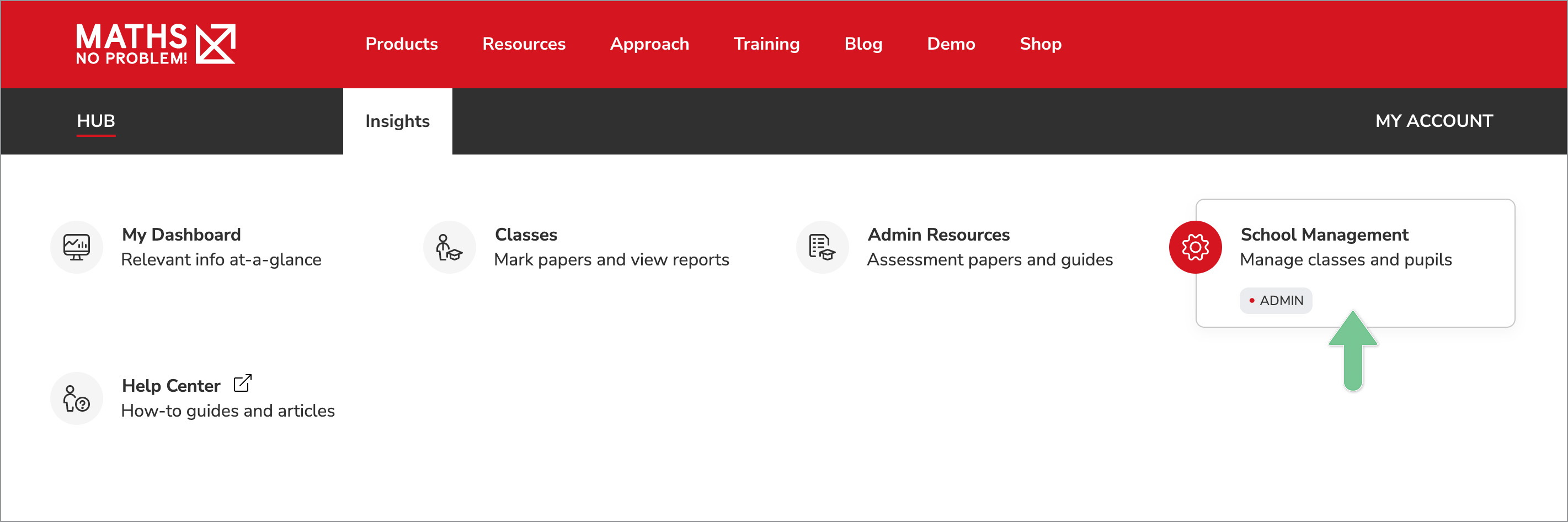Viewport: 1568px width, 522px height.
Task: Select the HUB tab
Action: click(95, 121)
